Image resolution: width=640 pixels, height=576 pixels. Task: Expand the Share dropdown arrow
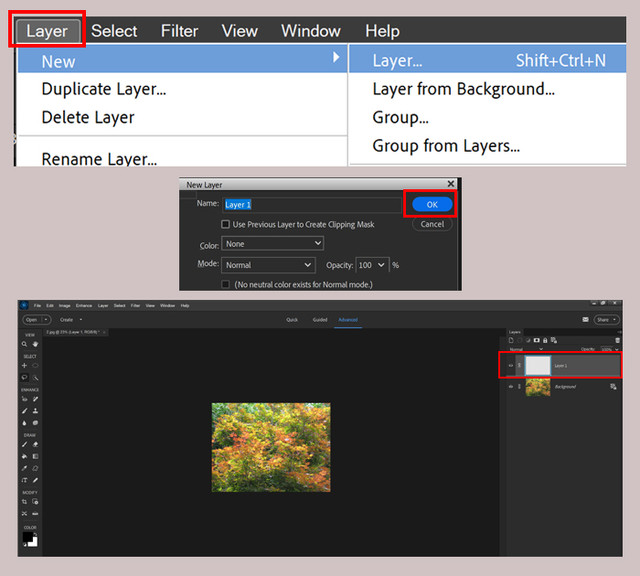click(x=615, y=320)
